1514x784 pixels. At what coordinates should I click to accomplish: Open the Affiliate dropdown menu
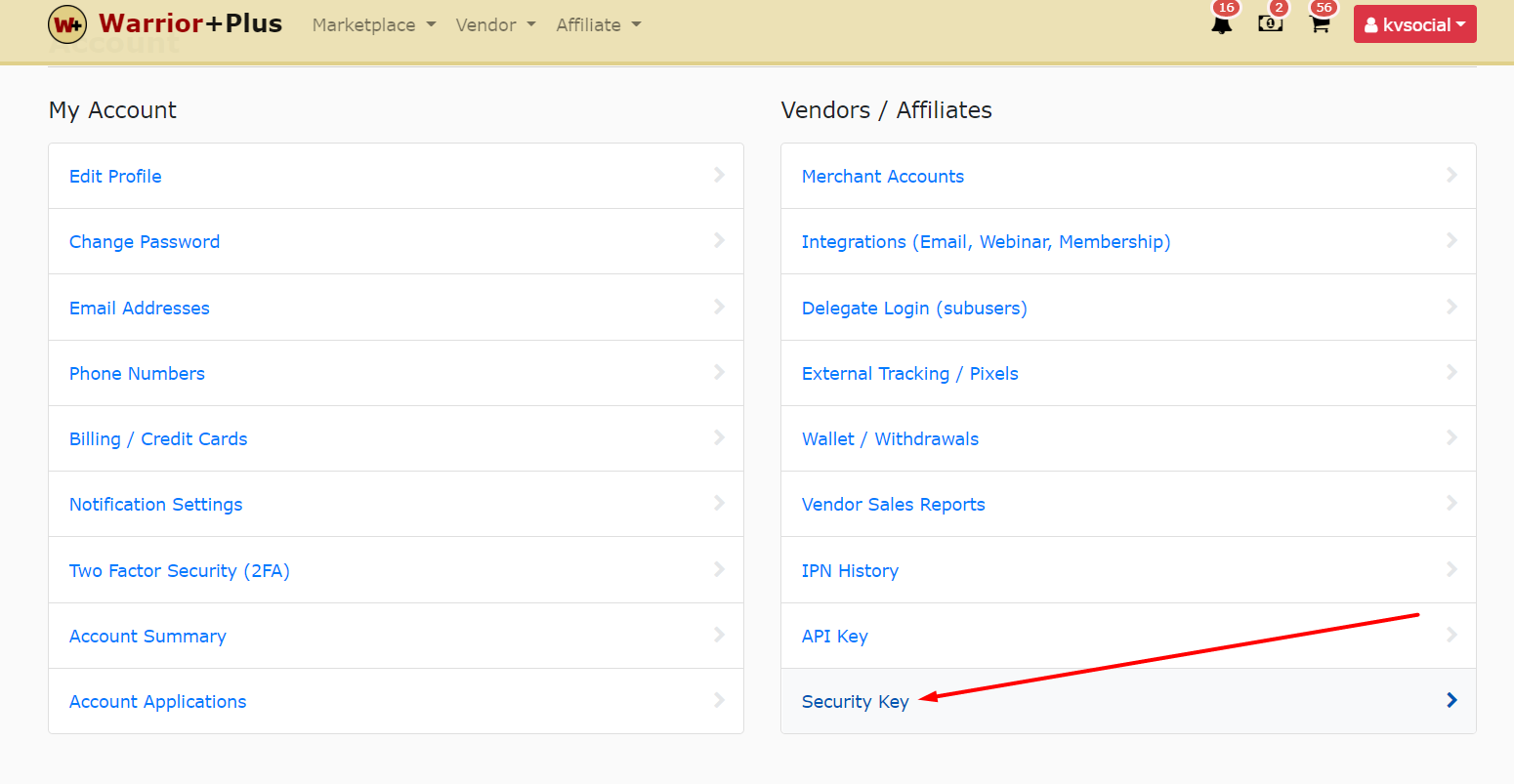[x=599, y=25]
